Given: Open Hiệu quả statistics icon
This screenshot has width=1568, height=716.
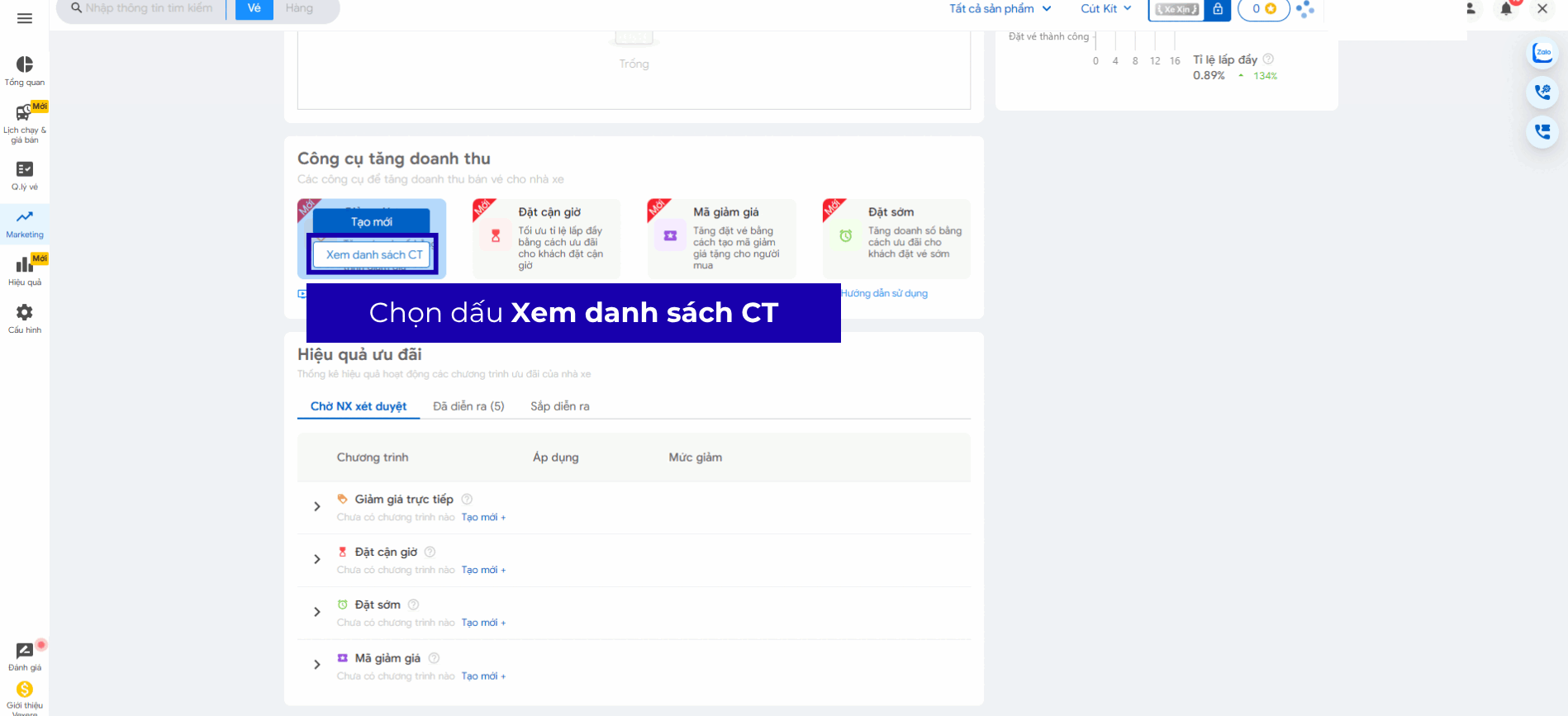Looking at the screenshot, I should point(25,270).
